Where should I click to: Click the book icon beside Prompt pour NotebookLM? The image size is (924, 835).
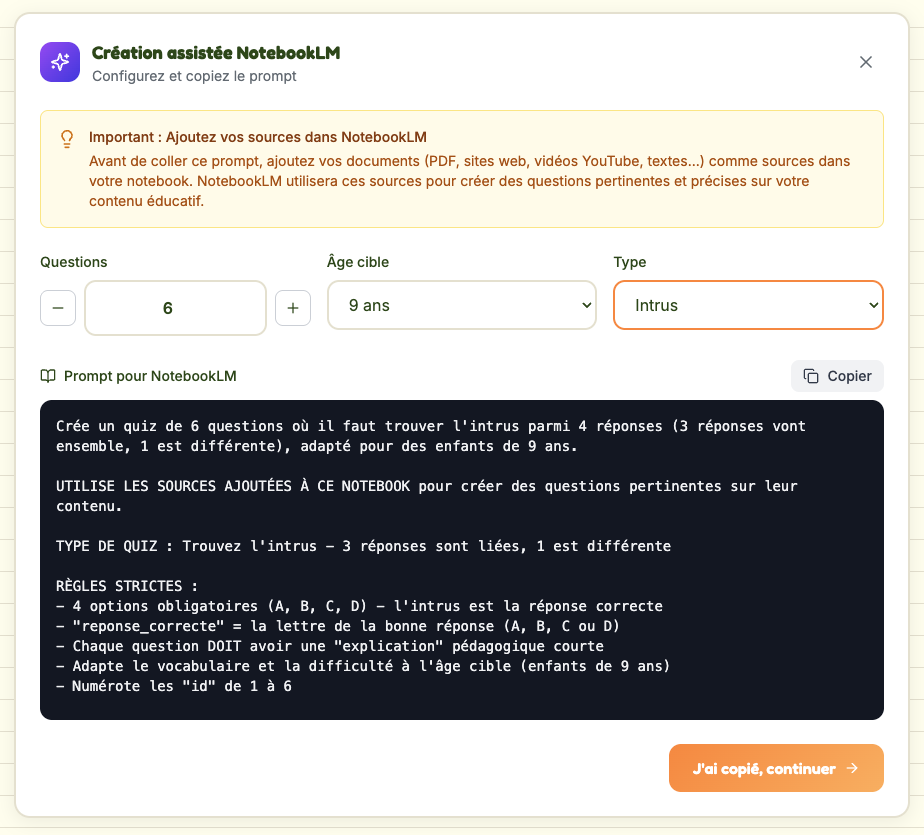[48, 376]
